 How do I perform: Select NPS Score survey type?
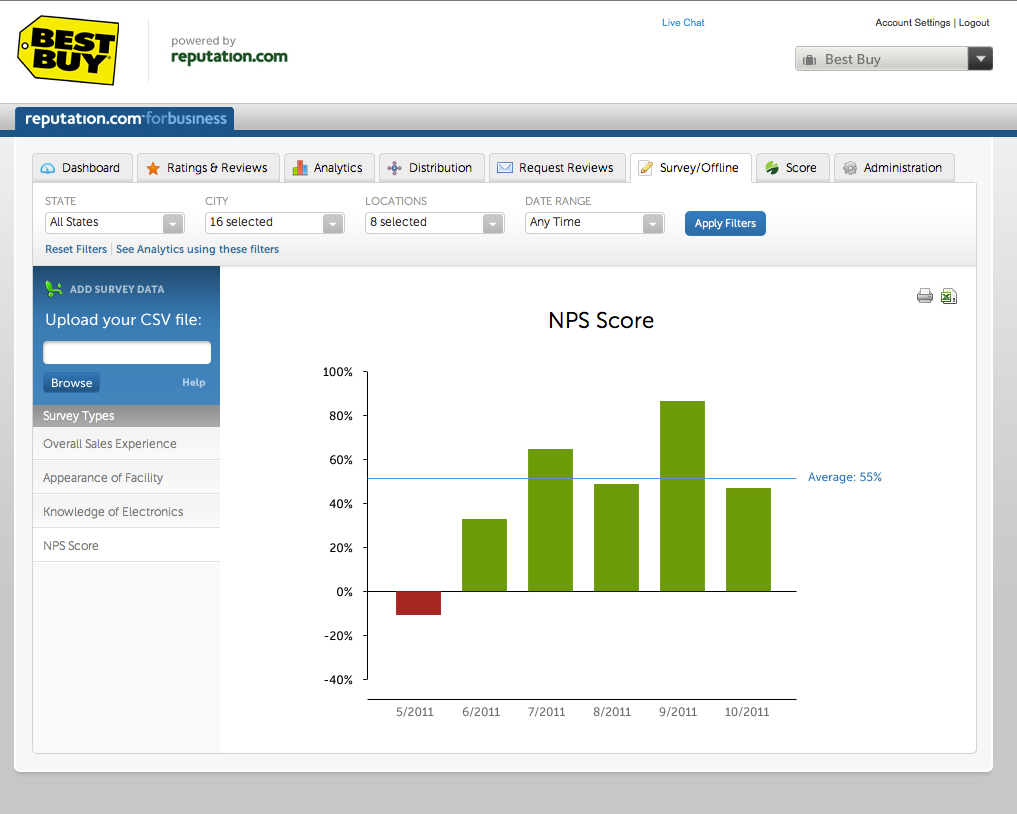click(x=126, y=545)
